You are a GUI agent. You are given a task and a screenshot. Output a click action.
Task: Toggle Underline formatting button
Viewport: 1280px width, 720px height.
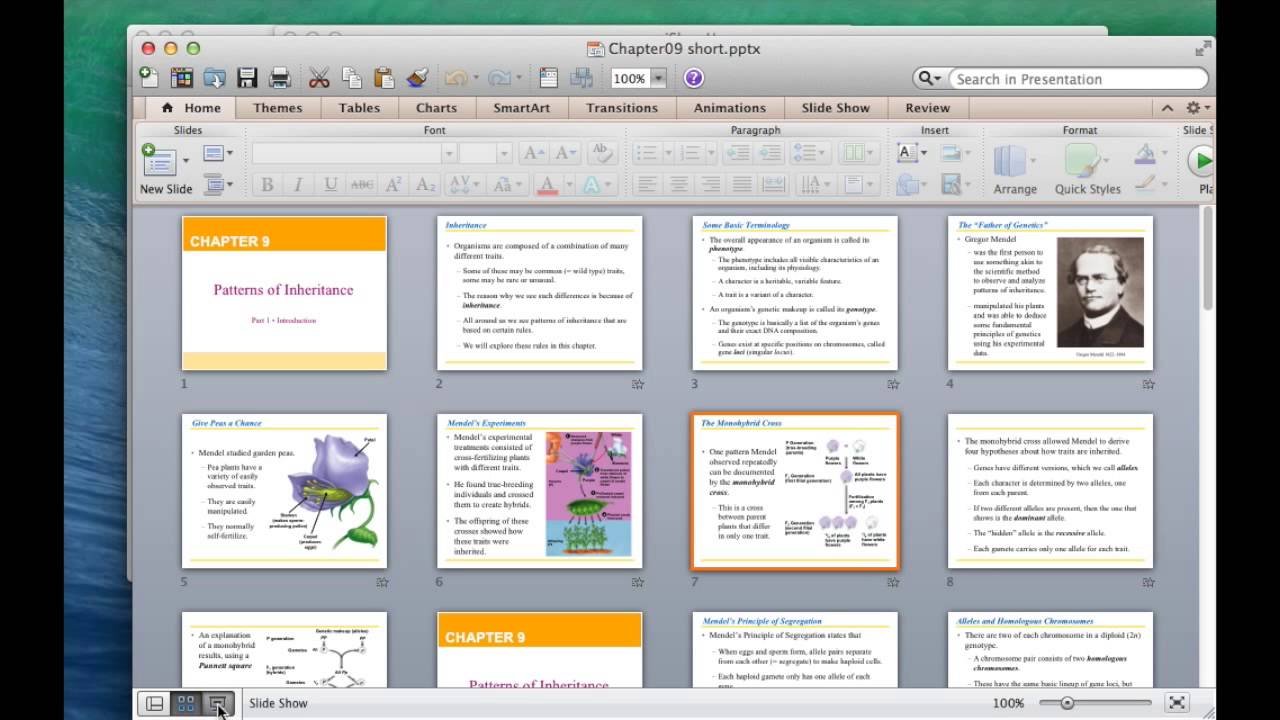click(x=330, y=184)
